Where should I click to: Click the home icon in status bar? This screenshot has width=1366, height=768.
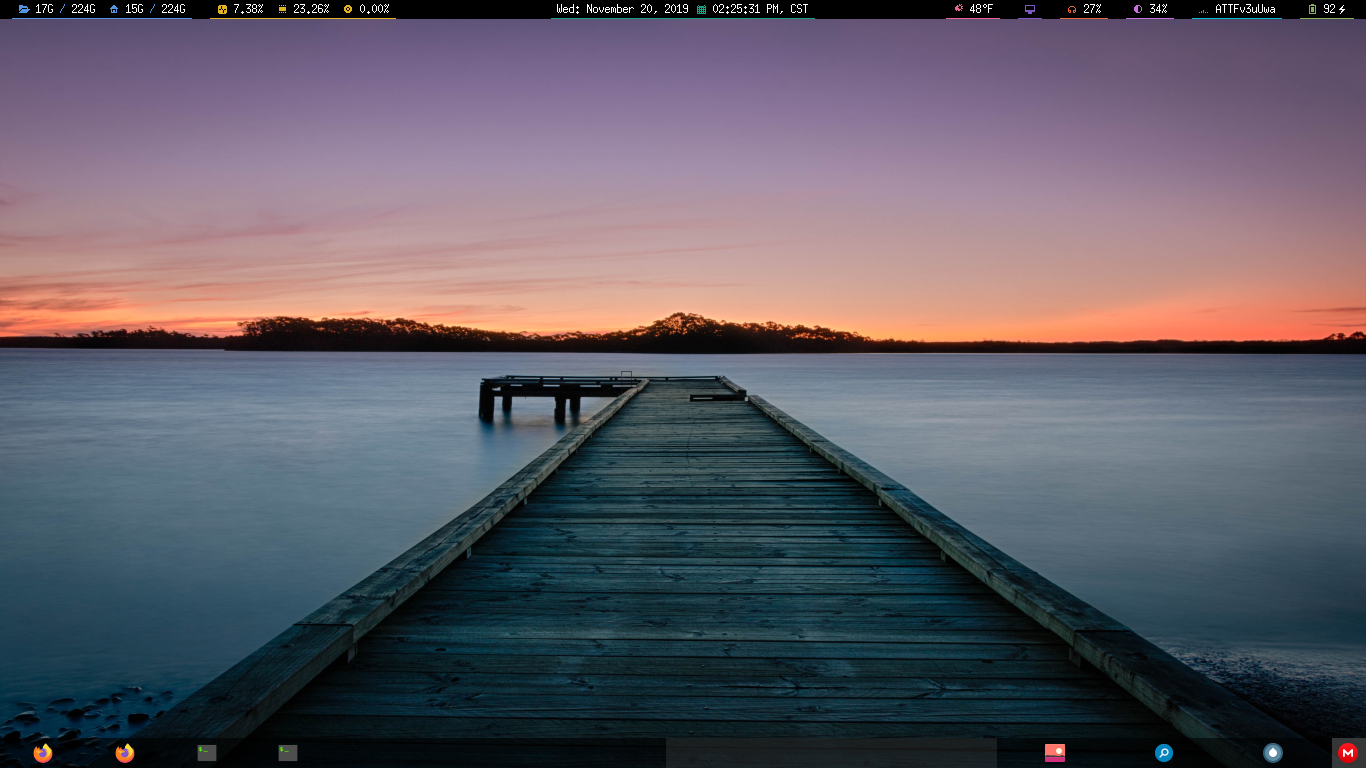(114, 9)
